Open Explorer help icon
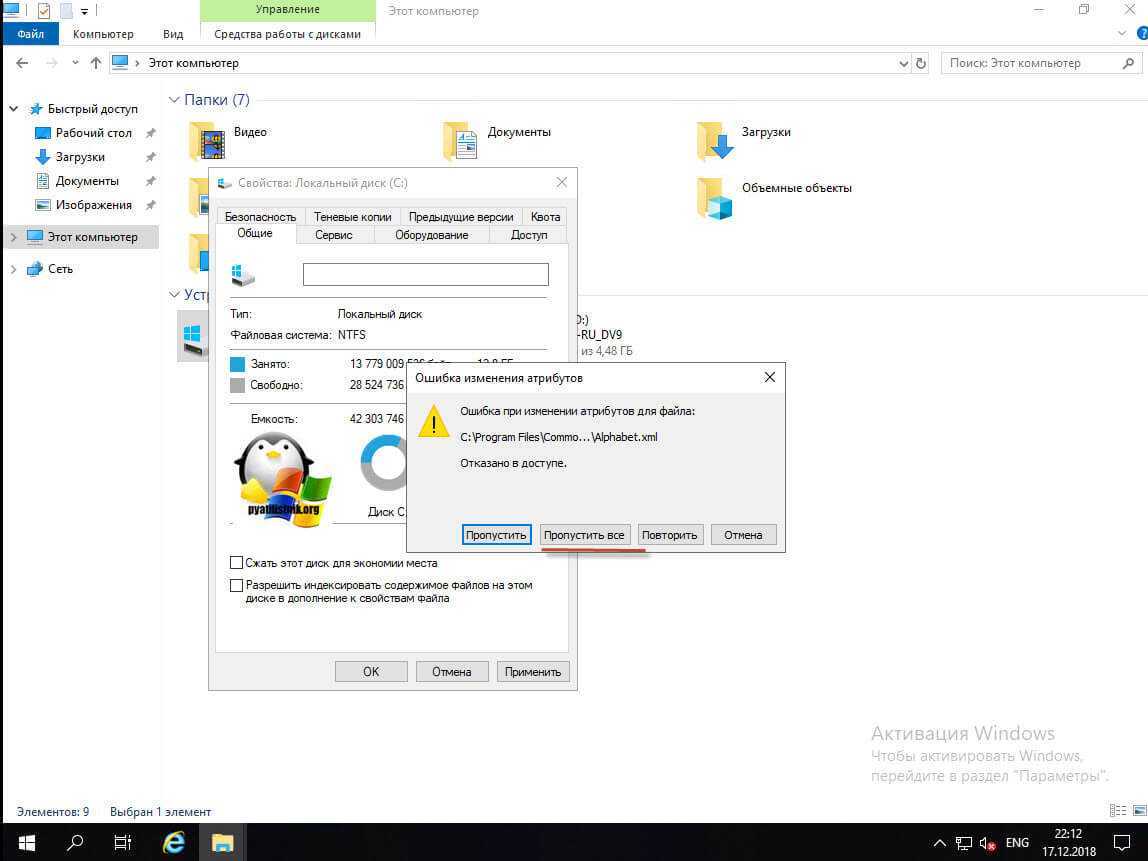1148x861 pixels. [1141, 34]
